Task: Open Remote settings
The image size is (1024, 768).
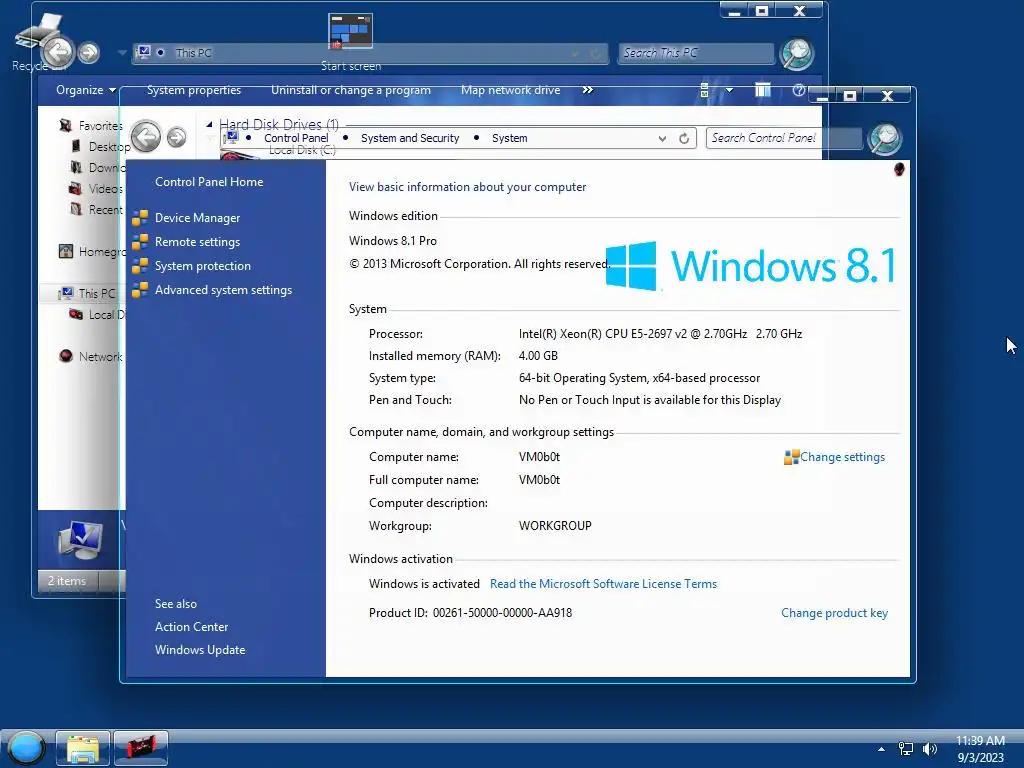Action: click(197, 242)
